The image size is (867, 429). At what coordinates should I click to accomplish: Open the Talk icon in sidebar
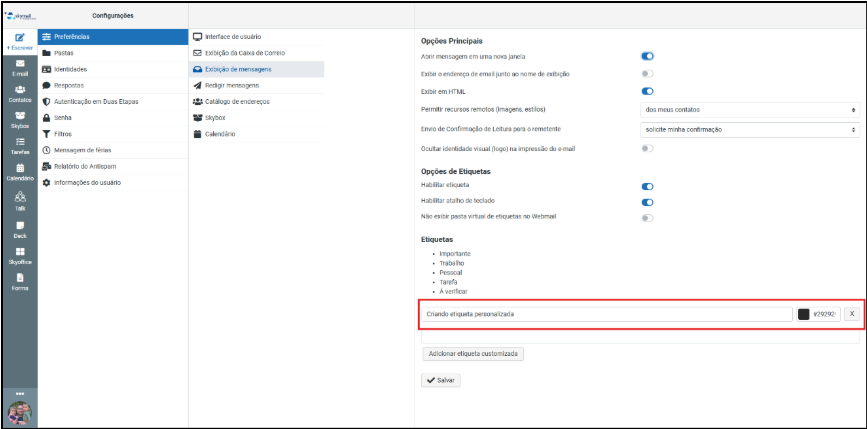(20, 201)
